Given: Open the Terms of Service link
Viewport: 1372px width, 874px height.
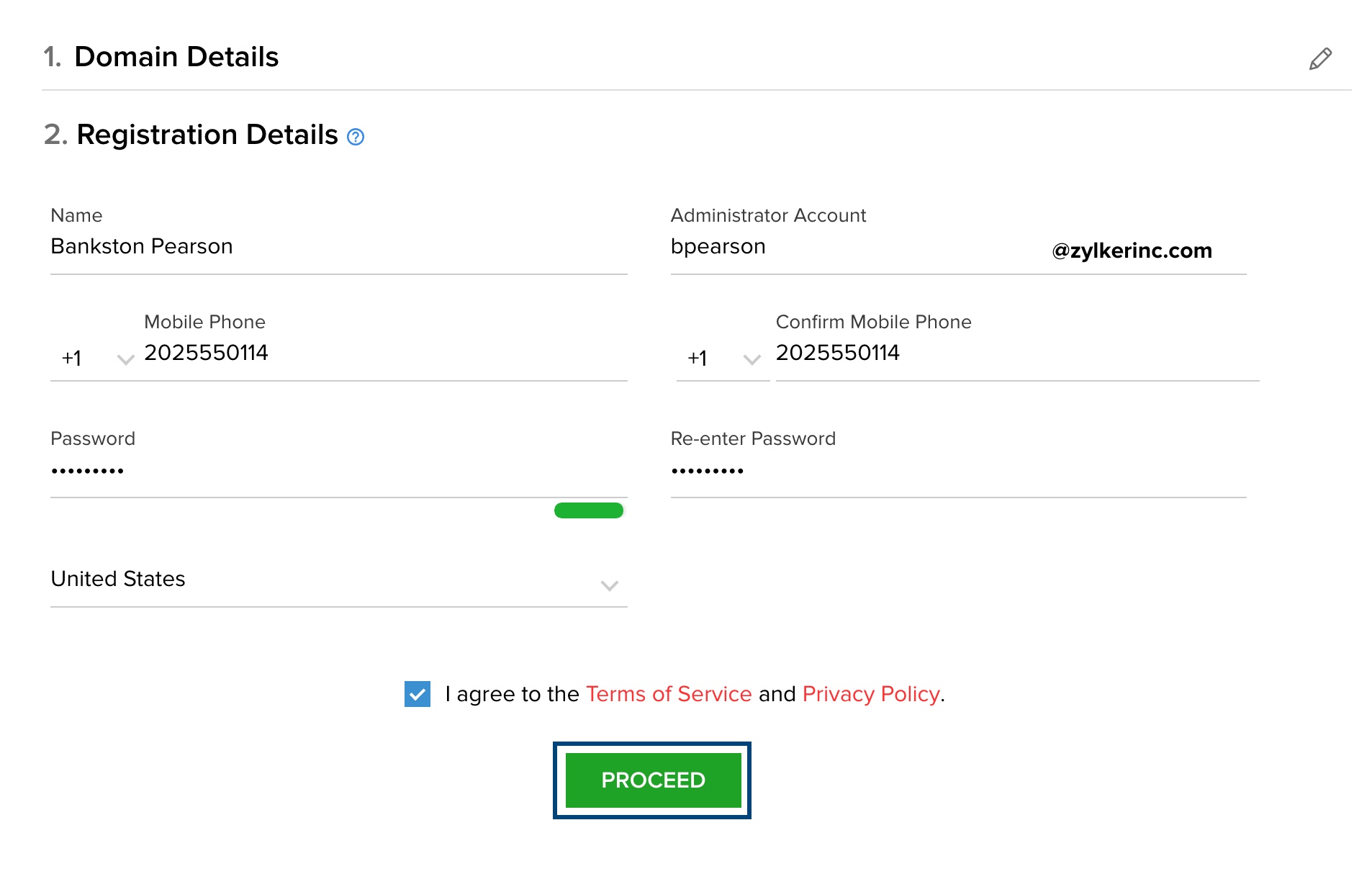Looking at the screenshot, I should [669, 694].
